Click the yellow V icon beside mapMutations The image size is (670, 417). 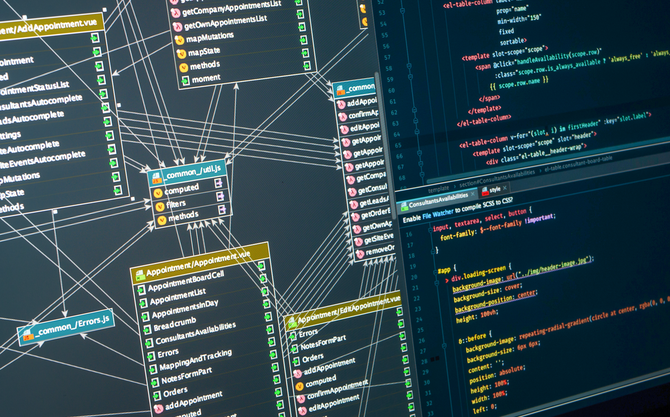[179, 41]
